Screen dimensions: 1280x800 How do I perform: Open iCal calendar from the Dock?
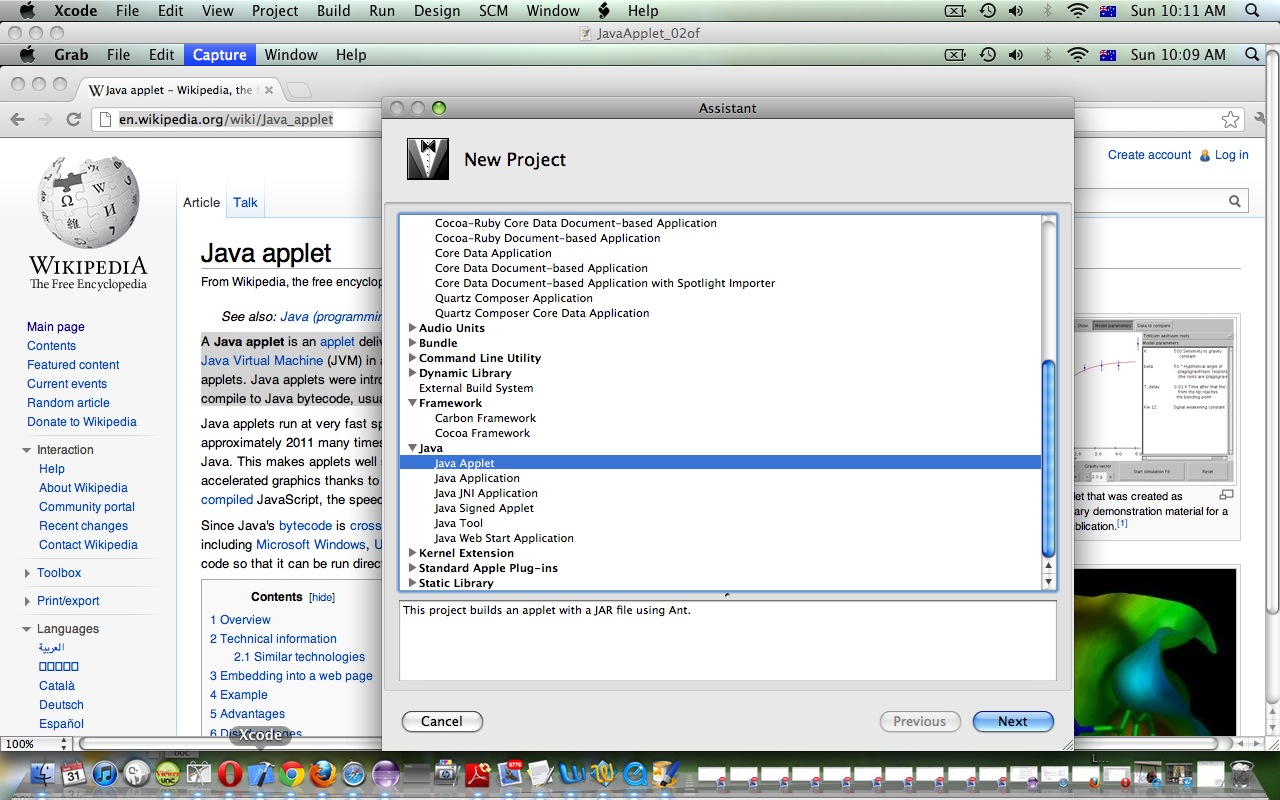(74, 777)
